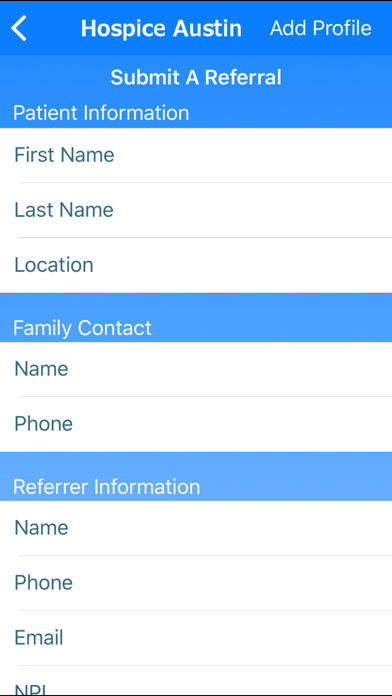392x696 pixels.
Task: Go back using the top-left arrow
Action: click(19, 28)
